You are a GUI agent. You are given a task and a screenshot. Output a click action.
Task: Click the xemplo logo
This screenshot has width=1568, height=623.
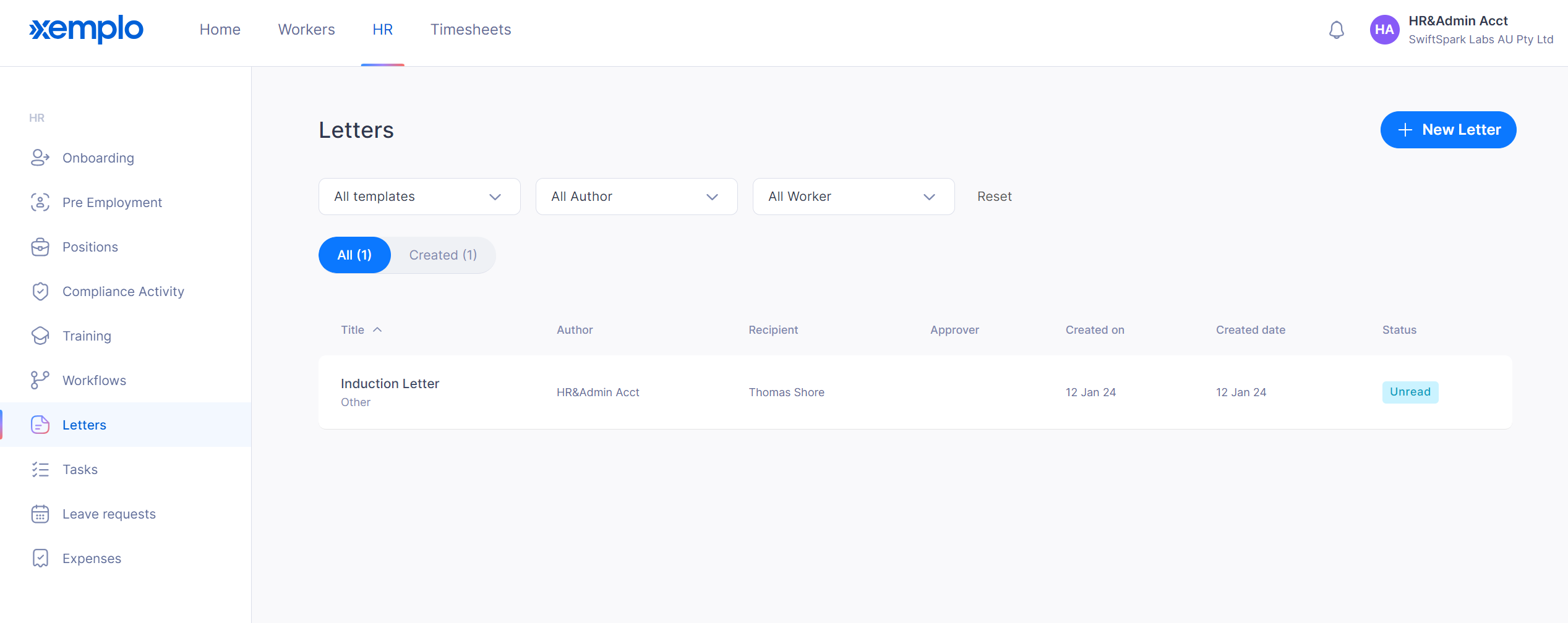pos(86,29)
